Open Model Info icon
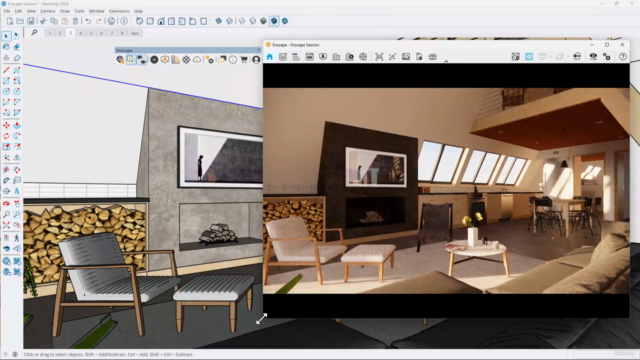 124,21
